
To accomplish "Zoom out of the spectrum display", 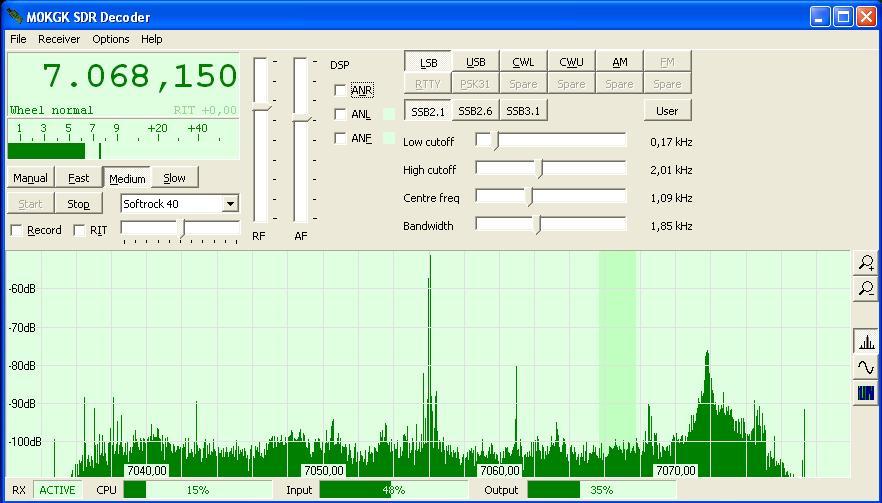I will (866, 289).
